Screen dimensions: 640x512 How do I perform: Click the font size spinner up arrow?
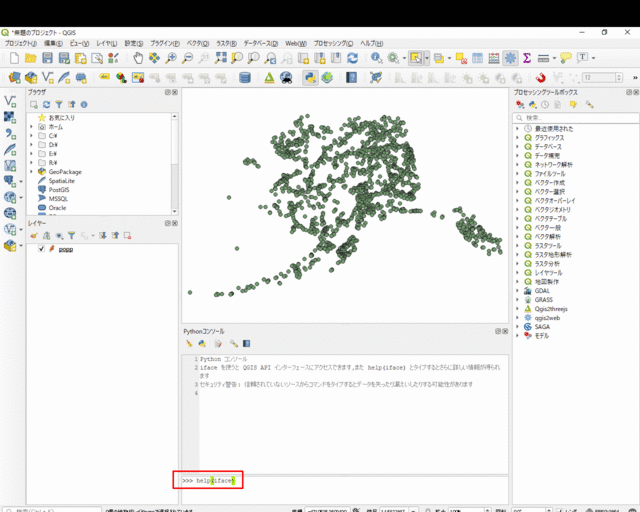[x=620, y=75]
